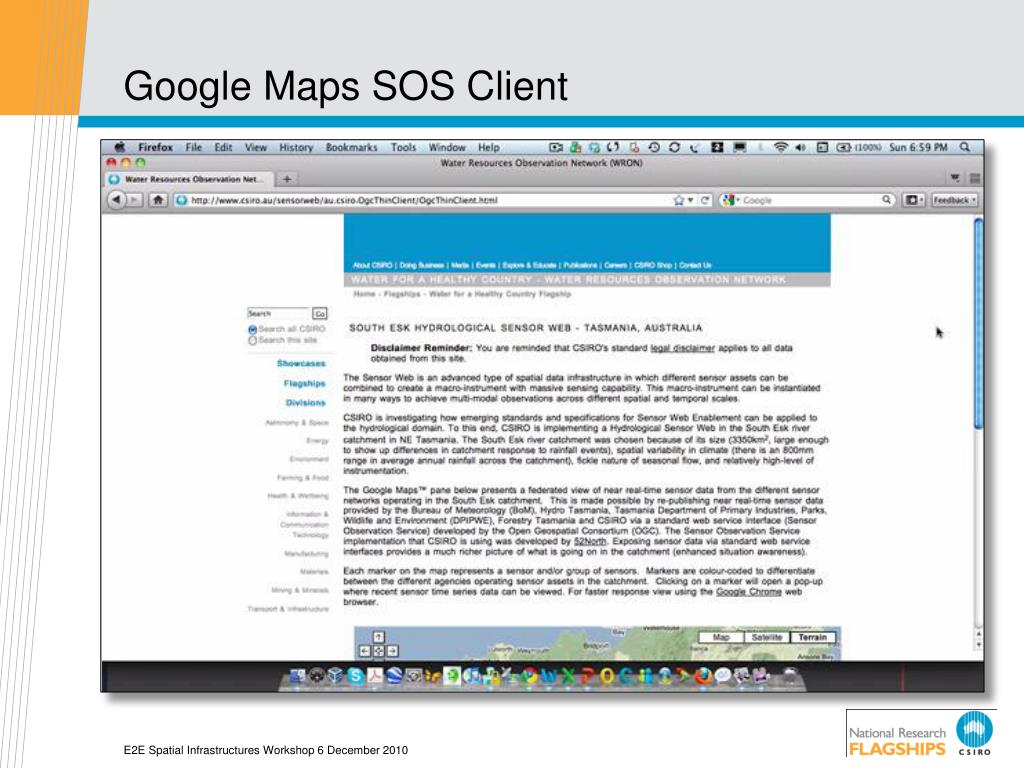This screenshot has height=768, width=1024.
Task: Click the forward navigation arrow
Action: [x=134, y=200]
